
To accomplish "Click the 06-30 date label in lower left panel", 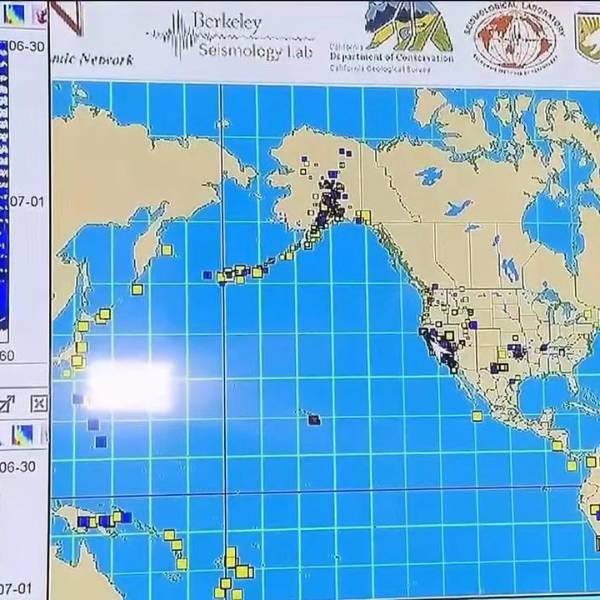I will (x=20, y=466).
